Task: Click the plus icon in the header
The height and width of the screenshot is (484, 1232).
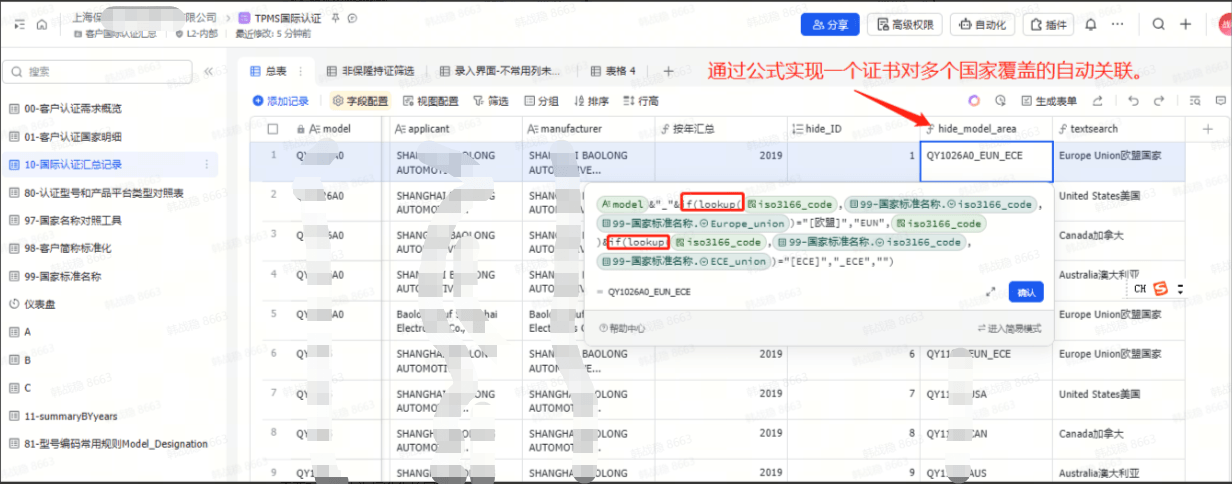Action: point(1185,24)
